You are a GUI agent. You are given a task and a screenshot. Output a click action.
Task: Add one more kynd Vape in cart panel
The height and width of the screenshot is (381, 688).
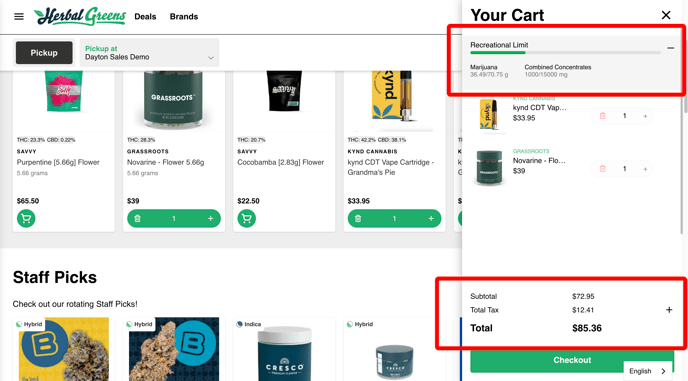(645, 116)
